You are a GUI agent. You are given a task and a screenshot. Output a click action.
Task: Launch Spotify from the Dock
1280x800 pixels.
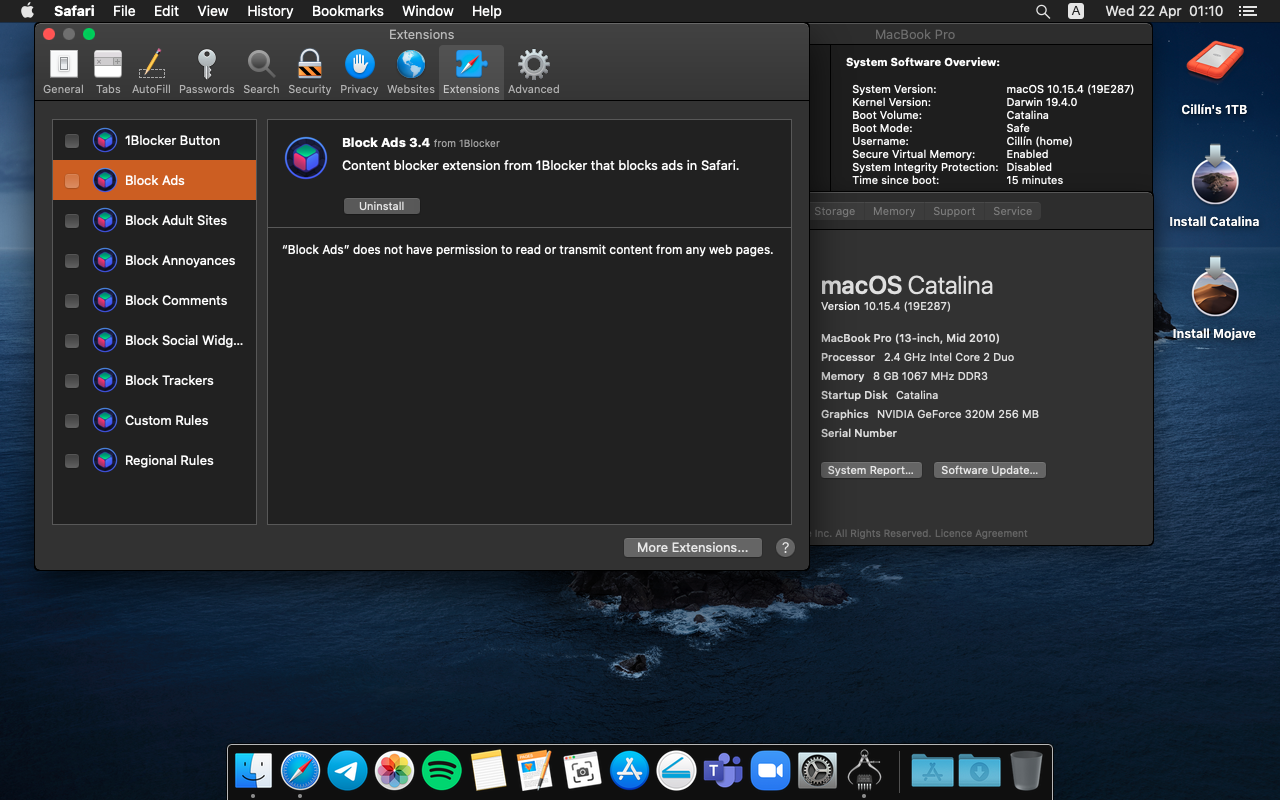[x=441, y=771]
